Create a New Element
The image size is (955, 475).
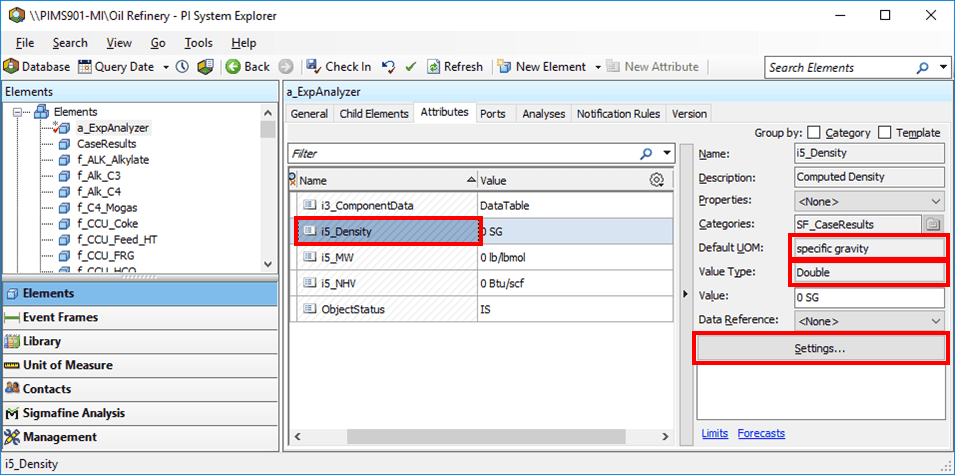(541, 67)
